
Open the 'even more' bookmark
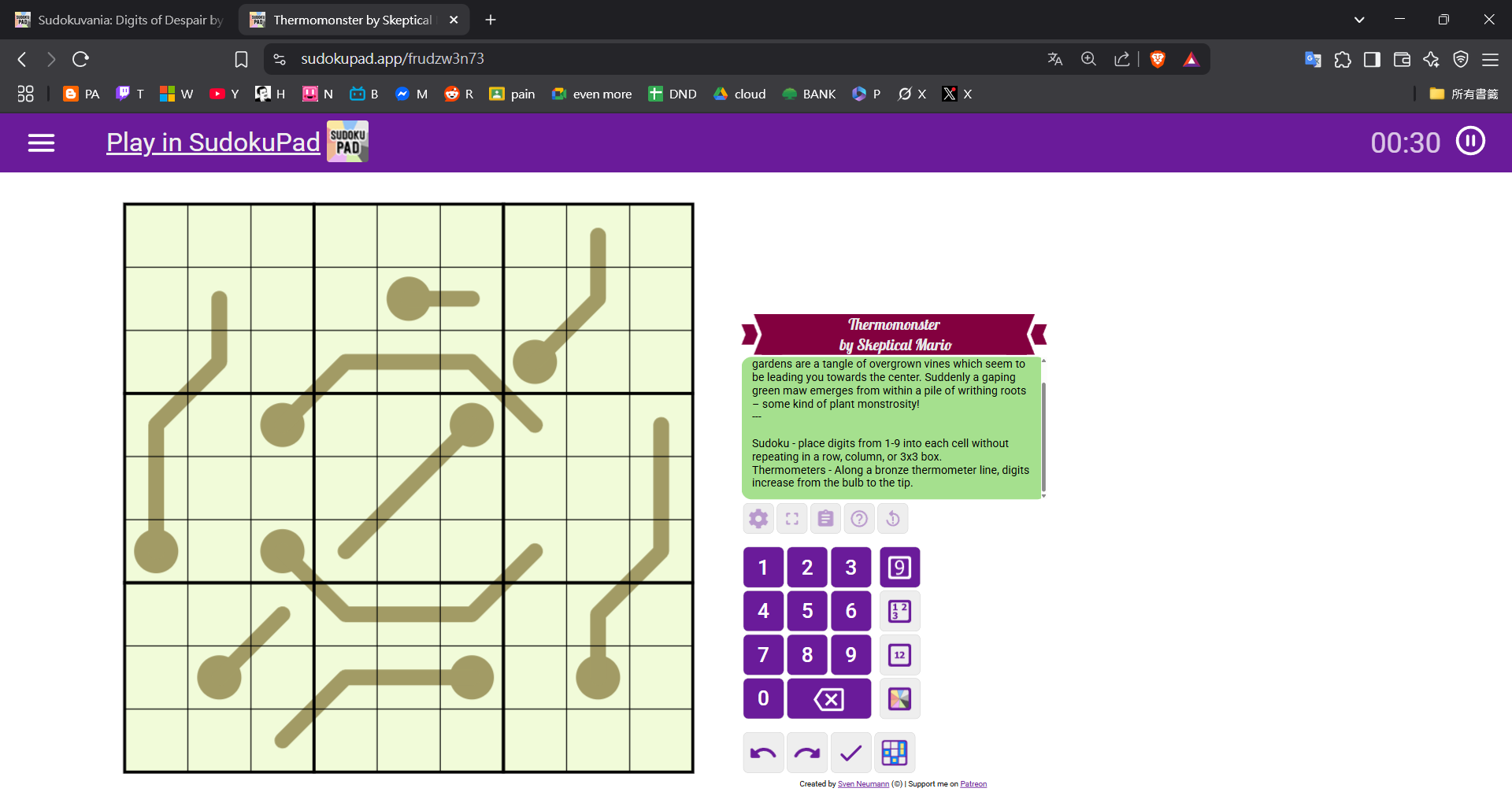click(x=592, y=94)
